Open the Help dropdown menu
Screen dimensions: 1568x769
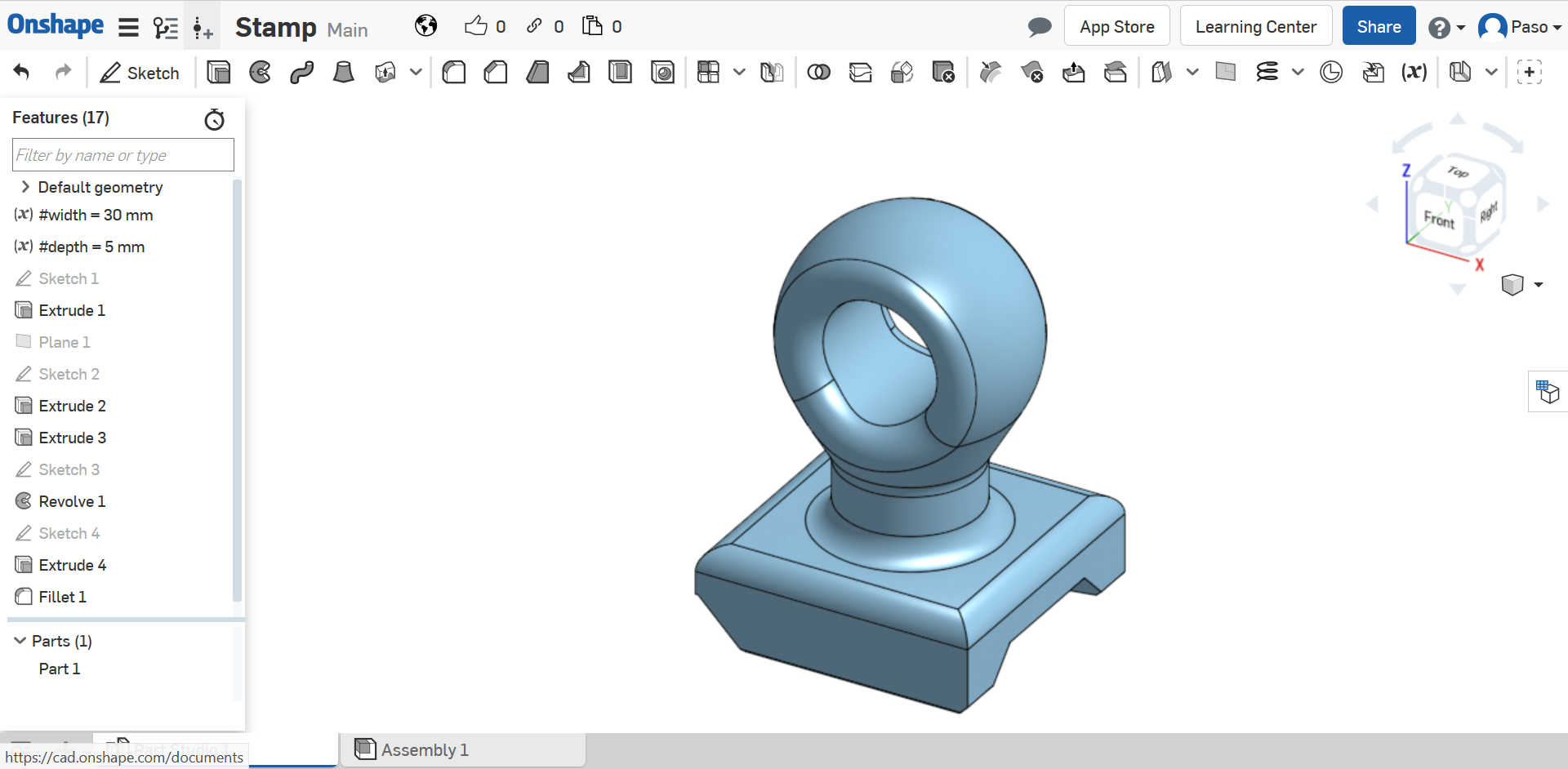click(x=1446, y=28)
